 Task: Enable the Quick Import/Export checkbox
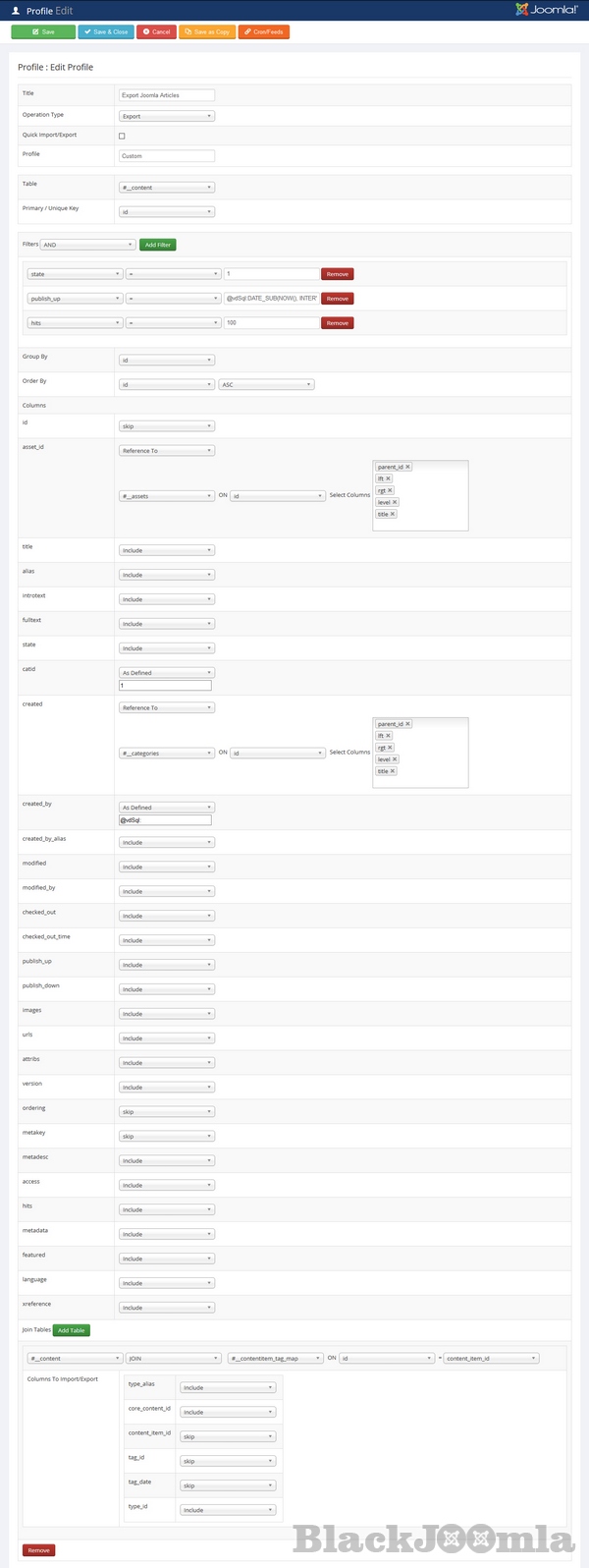click(121, 137)
